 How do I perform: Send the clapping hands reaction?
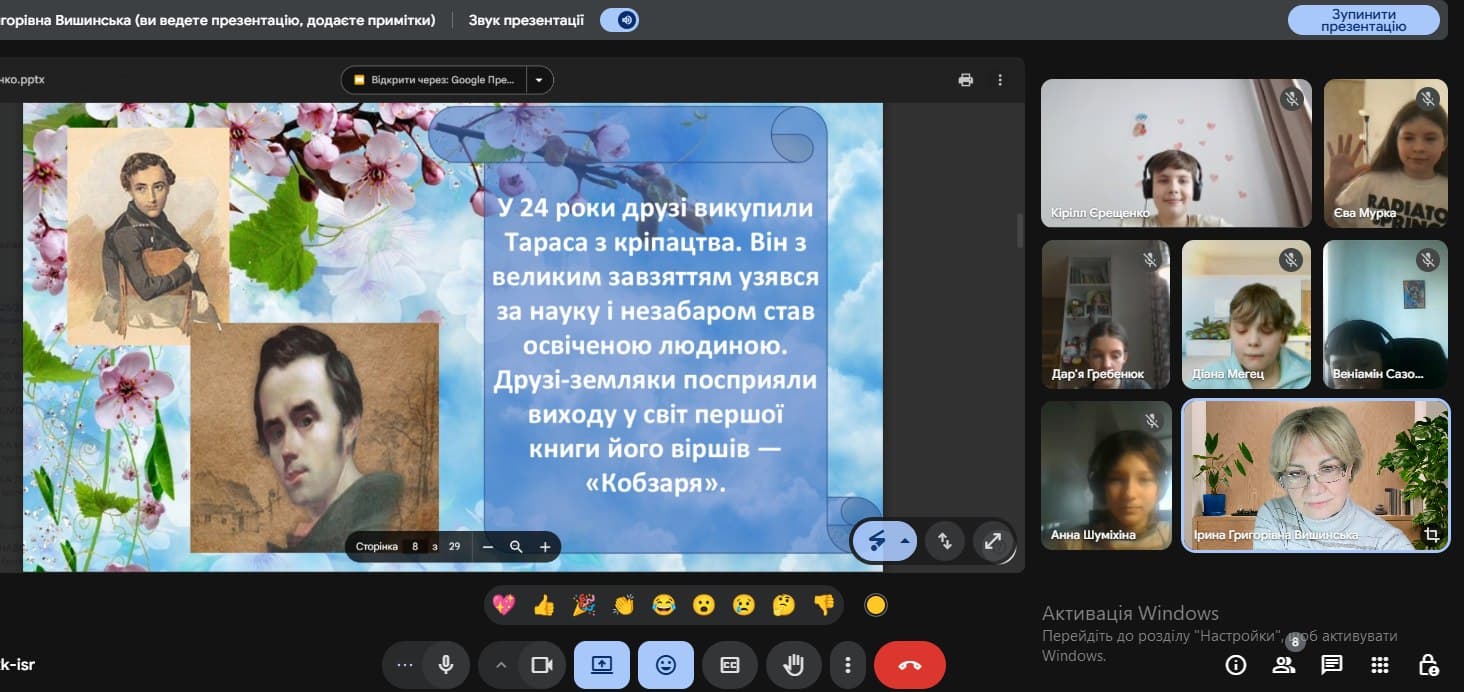click(x=624, y=604)
